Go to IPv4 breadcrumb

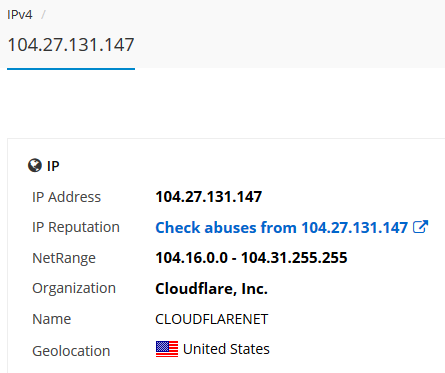point(20,15)
